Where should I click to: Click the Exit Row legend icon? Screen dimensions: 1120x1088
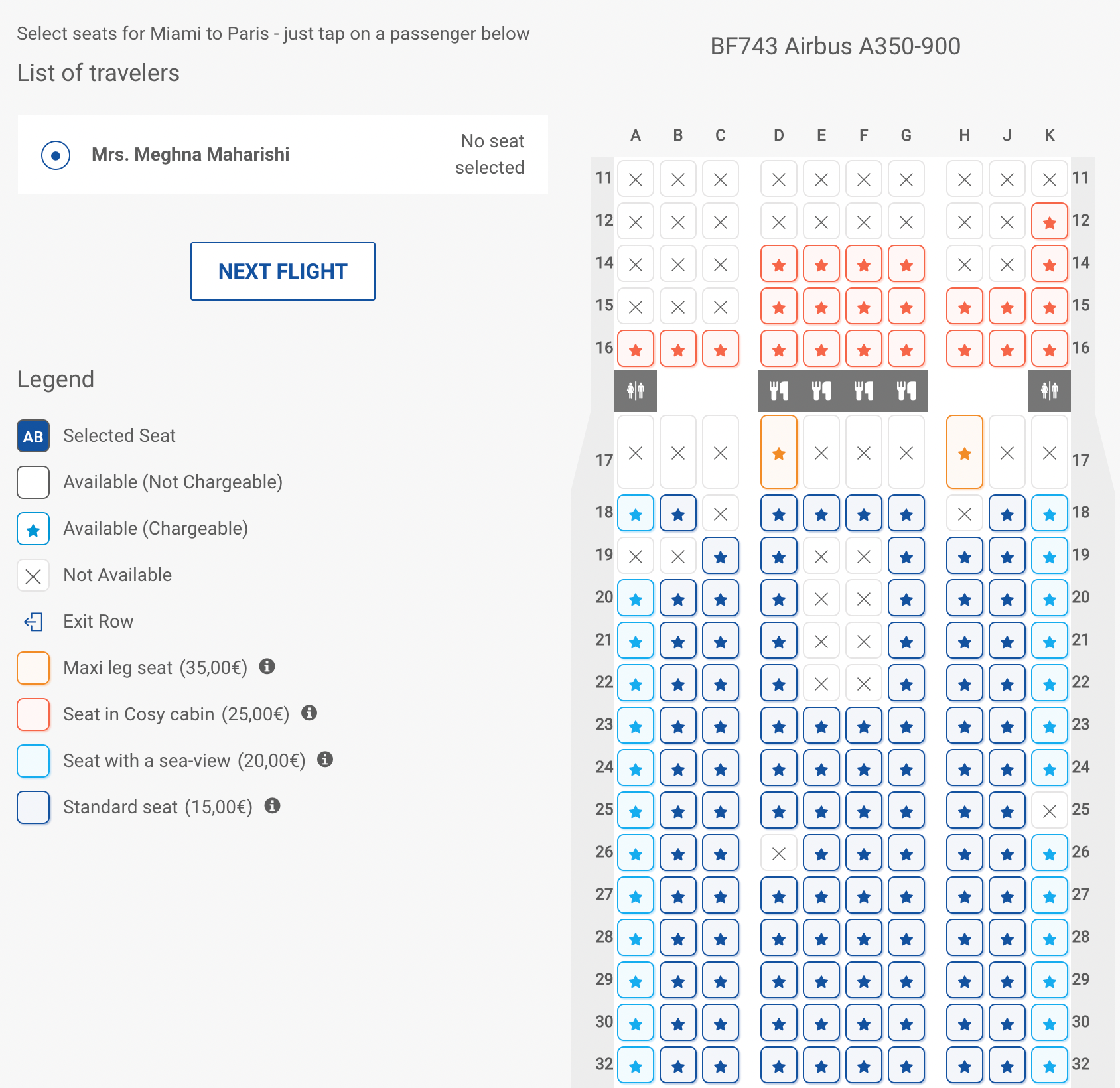click(x=33, y=622)
